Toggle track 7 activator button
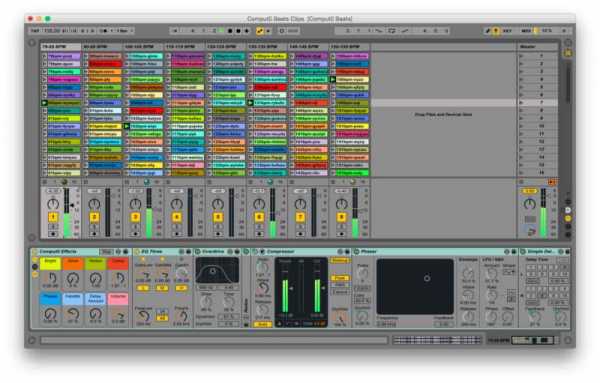 [300, 217]
